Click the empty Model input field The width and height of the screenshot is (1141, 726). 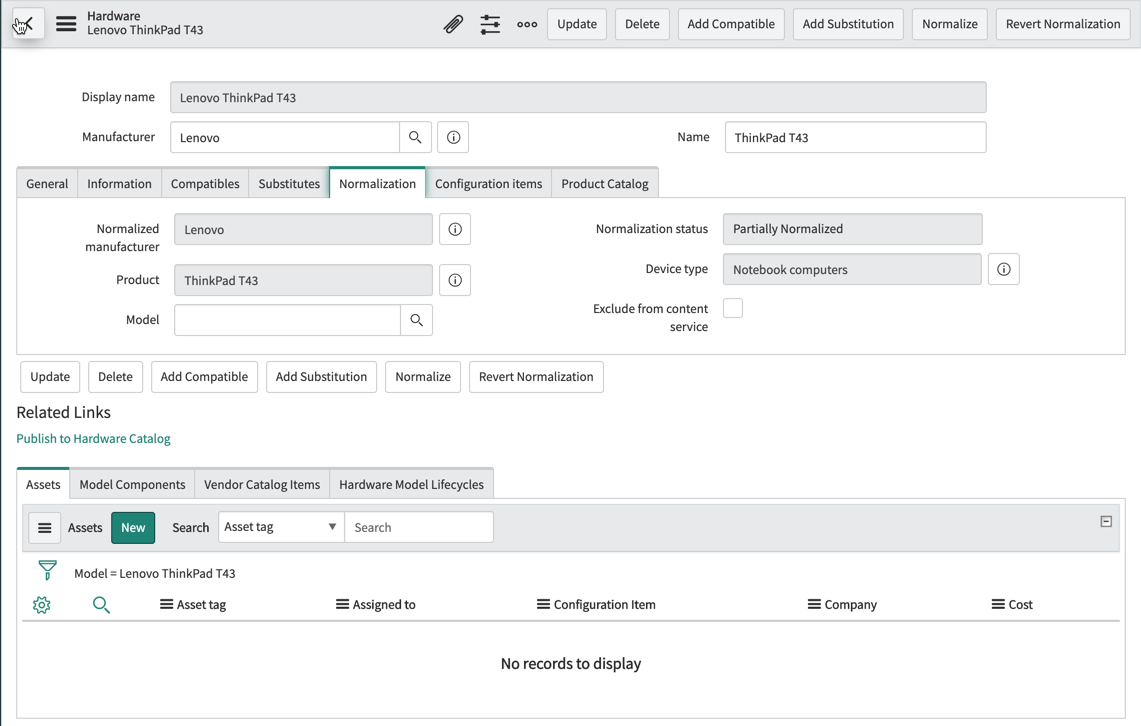(287, 320)
